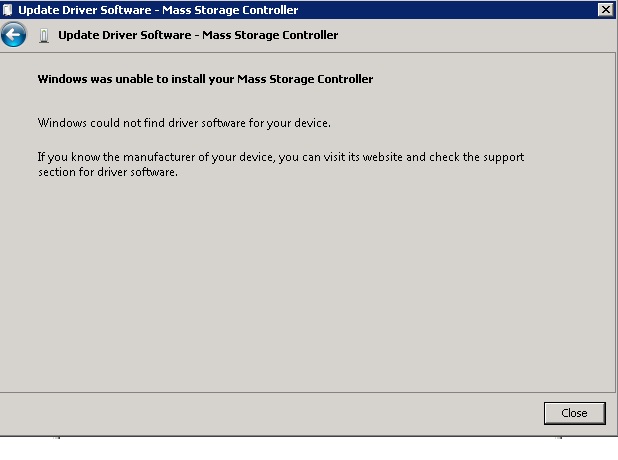The height and width of the screenshot is (460, 618).
Task: Click "Mass Storage Controller" in the bold heading
Action: tap(305, 79)
